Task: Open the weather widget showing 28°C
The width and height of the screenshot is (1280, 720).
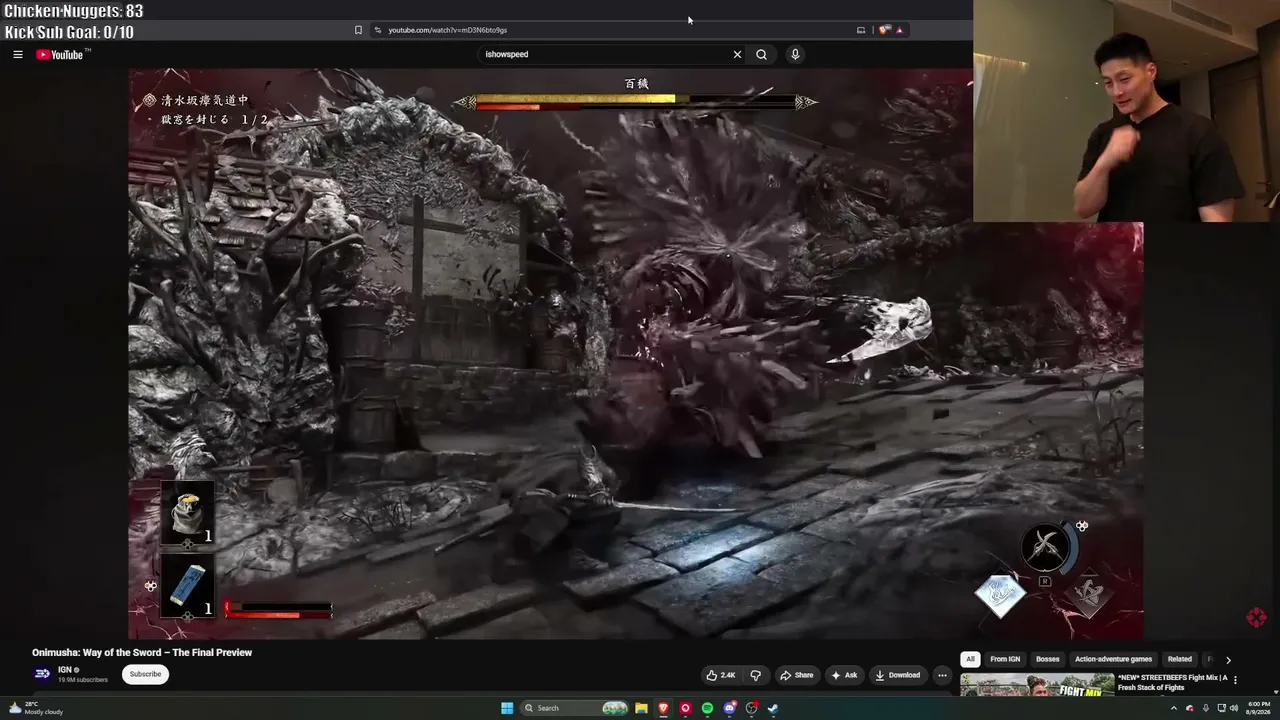Action: pos(36,708)
